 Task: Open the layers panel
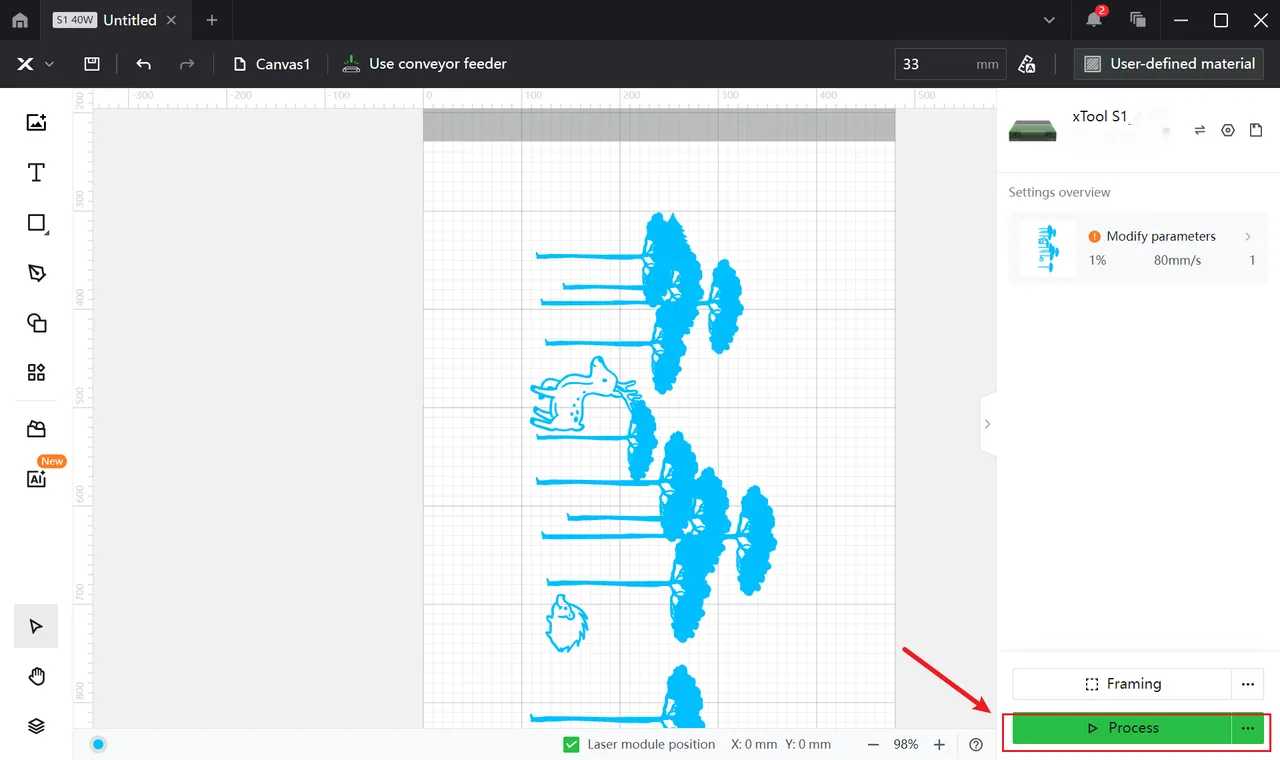point(37,727)
